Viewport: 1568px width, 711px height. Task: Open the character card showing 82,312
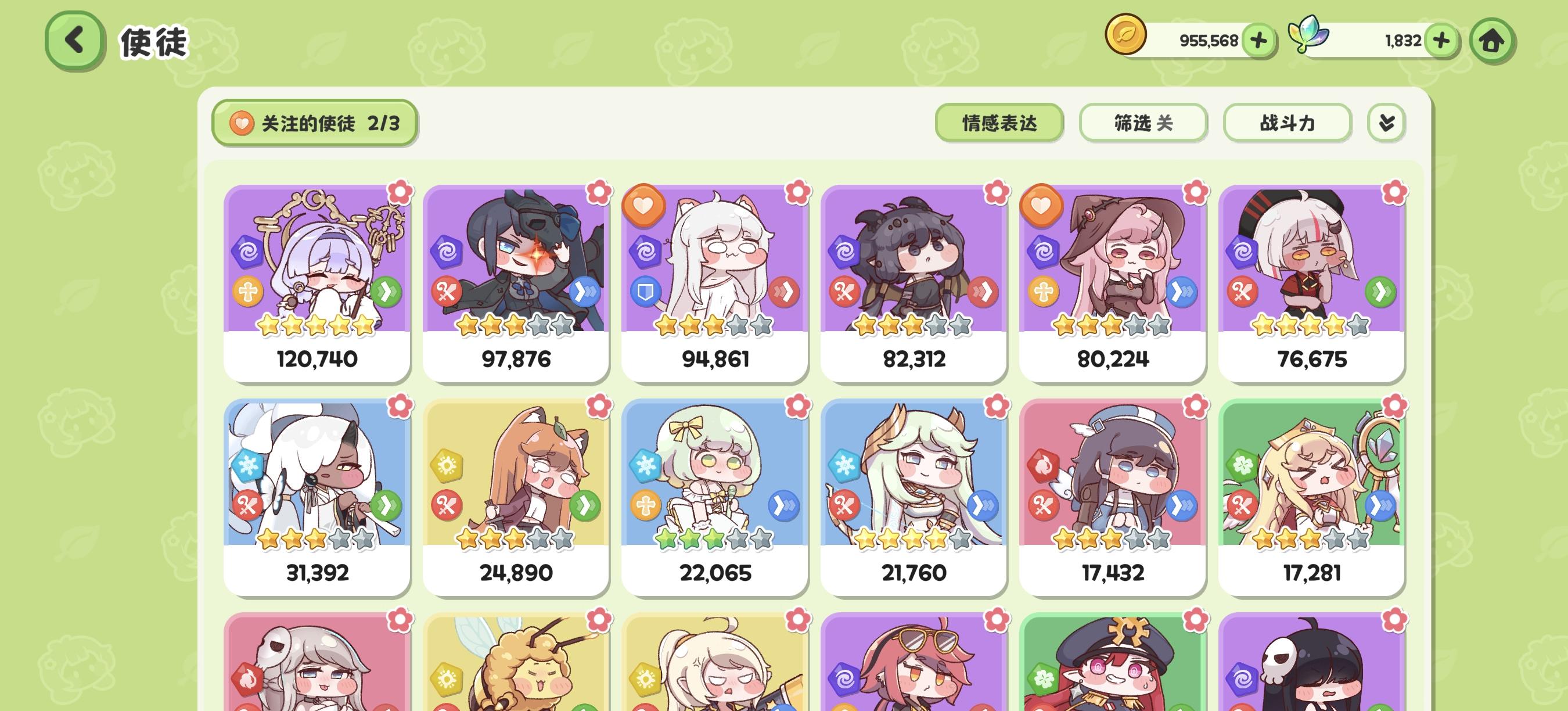pos(914,283)
